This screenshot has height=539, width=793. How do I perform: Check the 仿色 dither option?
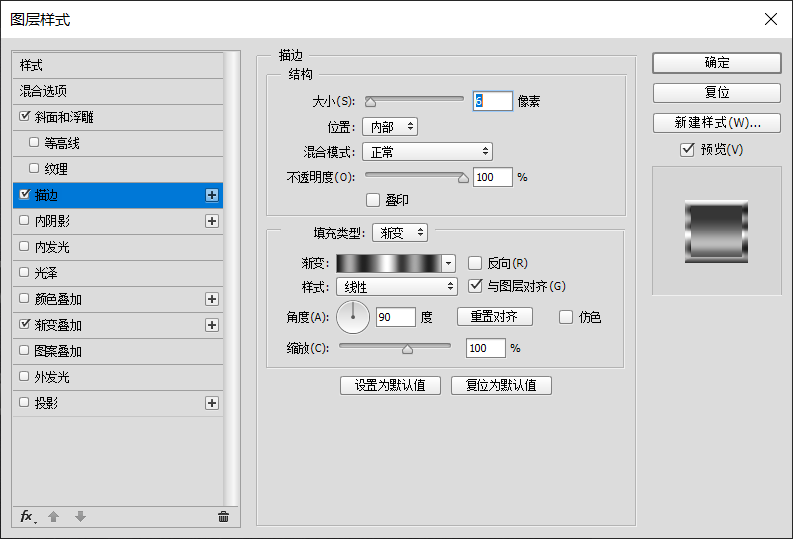pos(566,317)
